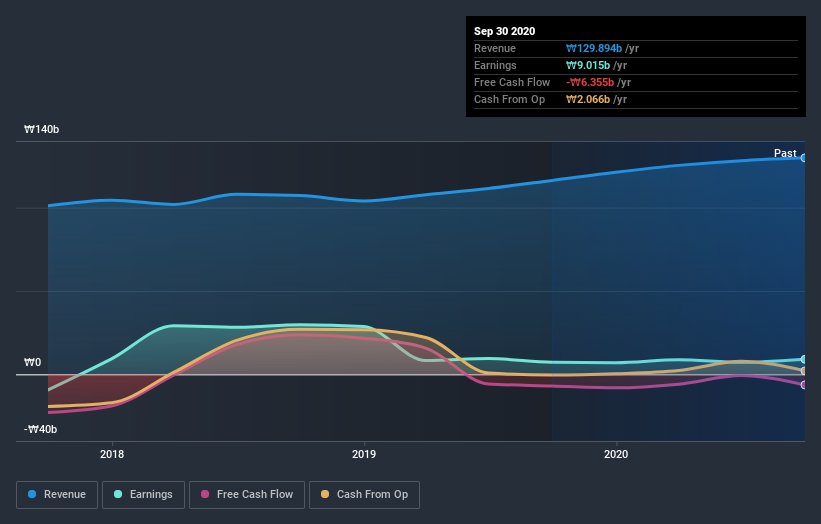This screenshot has height=524, width=821.
Task: Click the ₩140b y-axis label
Action: pos(41,129)
